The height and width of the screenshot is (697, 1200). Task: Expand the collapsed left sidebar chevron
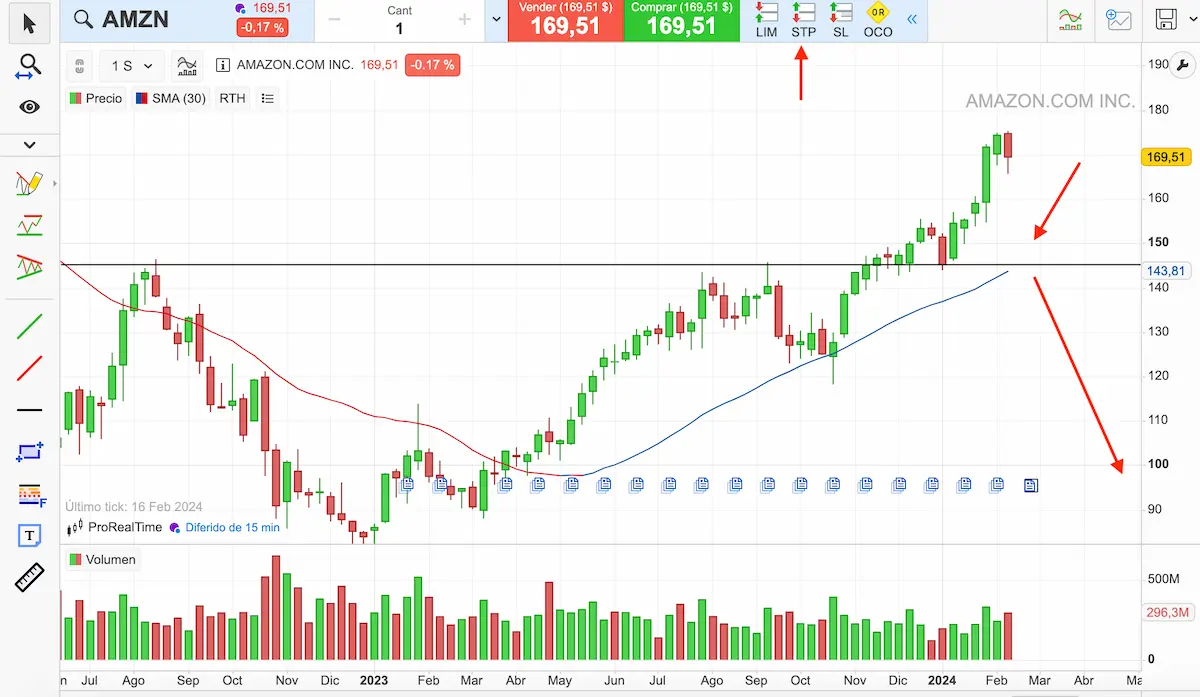pyautogui.click(x=29, y=145)
